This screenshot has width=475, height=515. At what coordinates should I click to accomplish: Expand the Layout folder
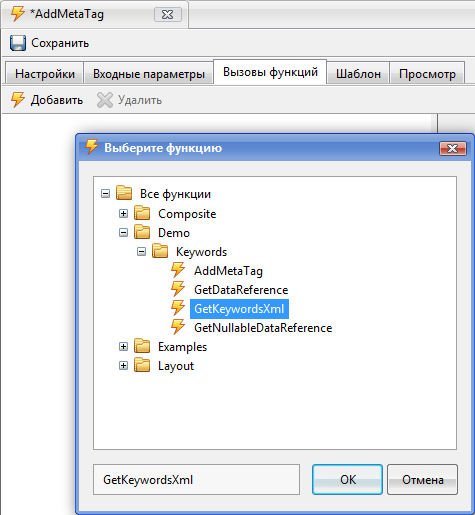pos(123,366)
